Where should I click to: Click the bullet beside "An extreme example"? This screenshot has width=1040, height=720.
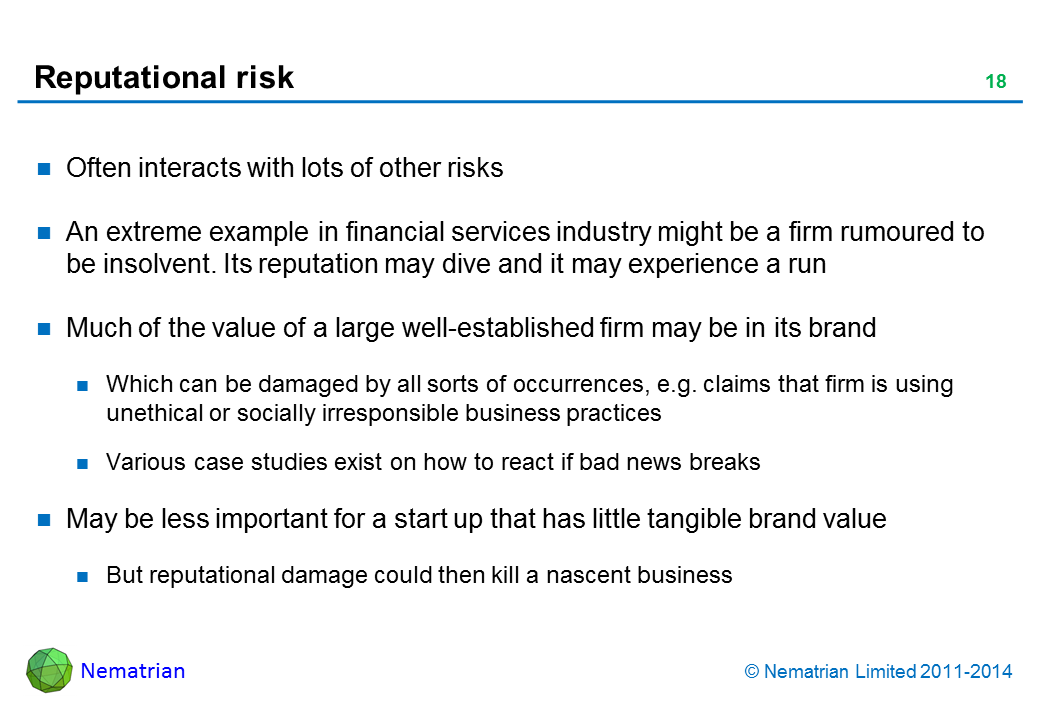[x=45, y=234]
